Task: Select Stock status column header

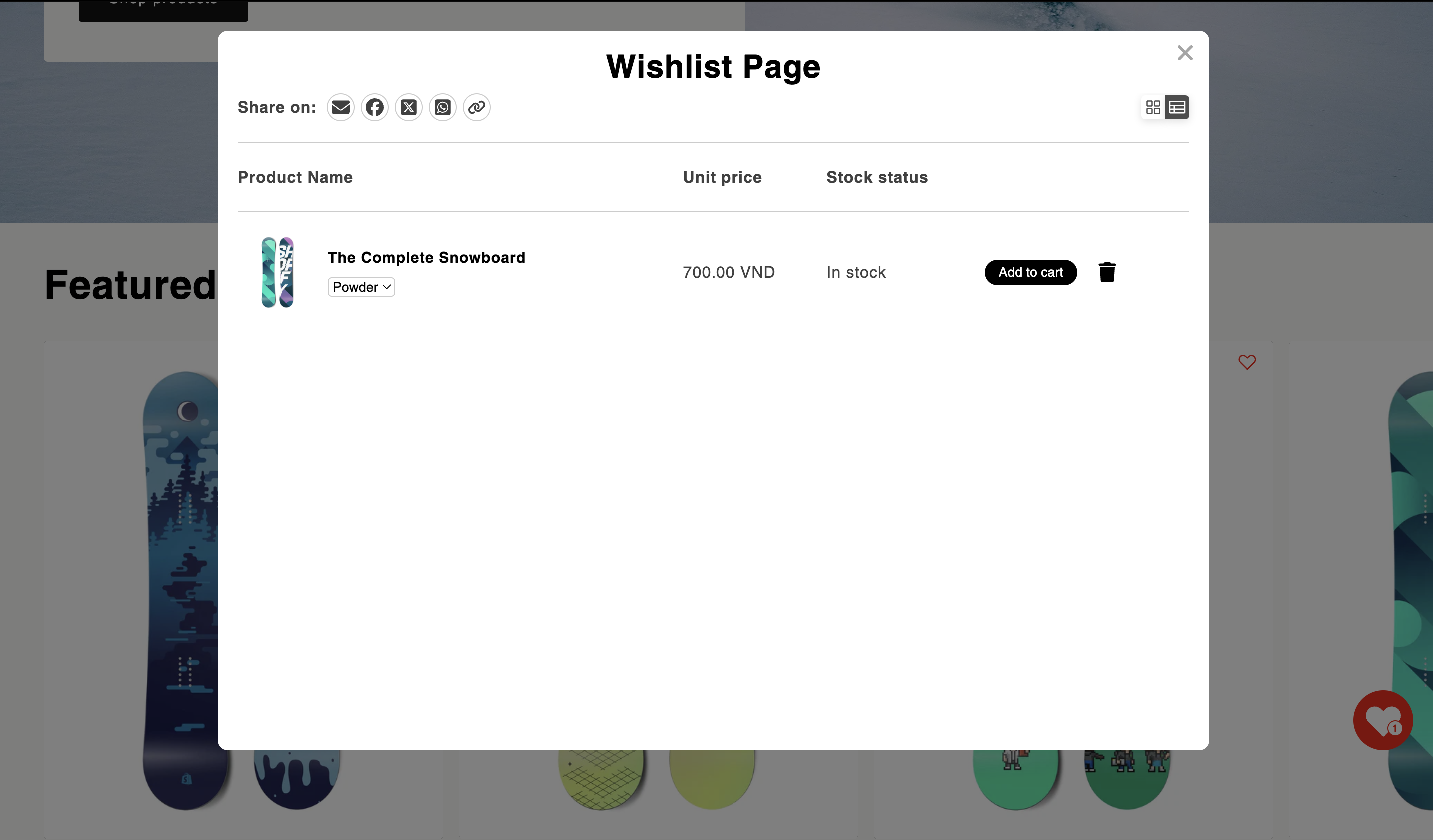Action: click(x=877, y=177)
